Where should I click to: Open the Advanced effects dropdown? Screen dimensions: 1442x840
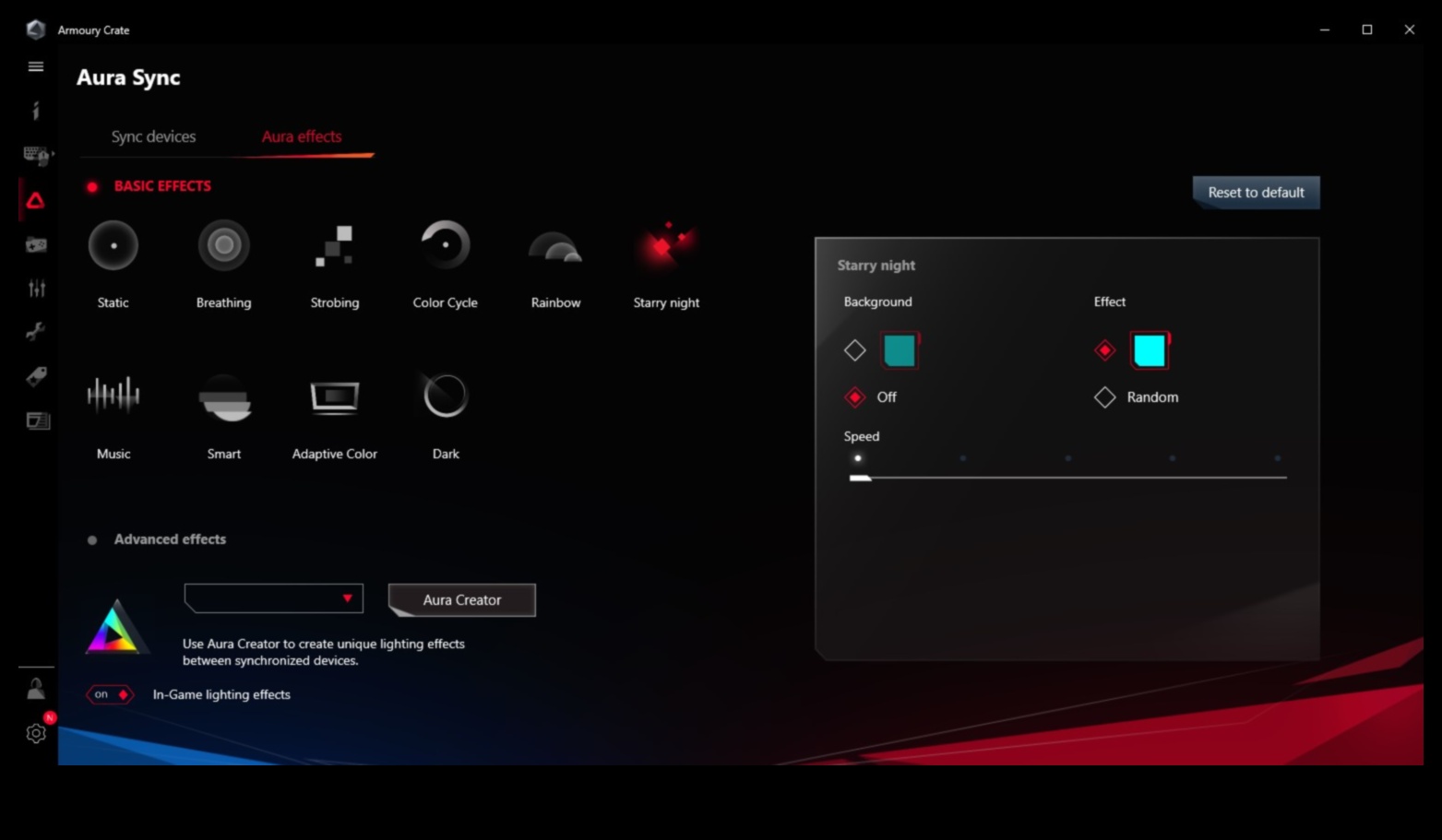[x=273, y=597]
